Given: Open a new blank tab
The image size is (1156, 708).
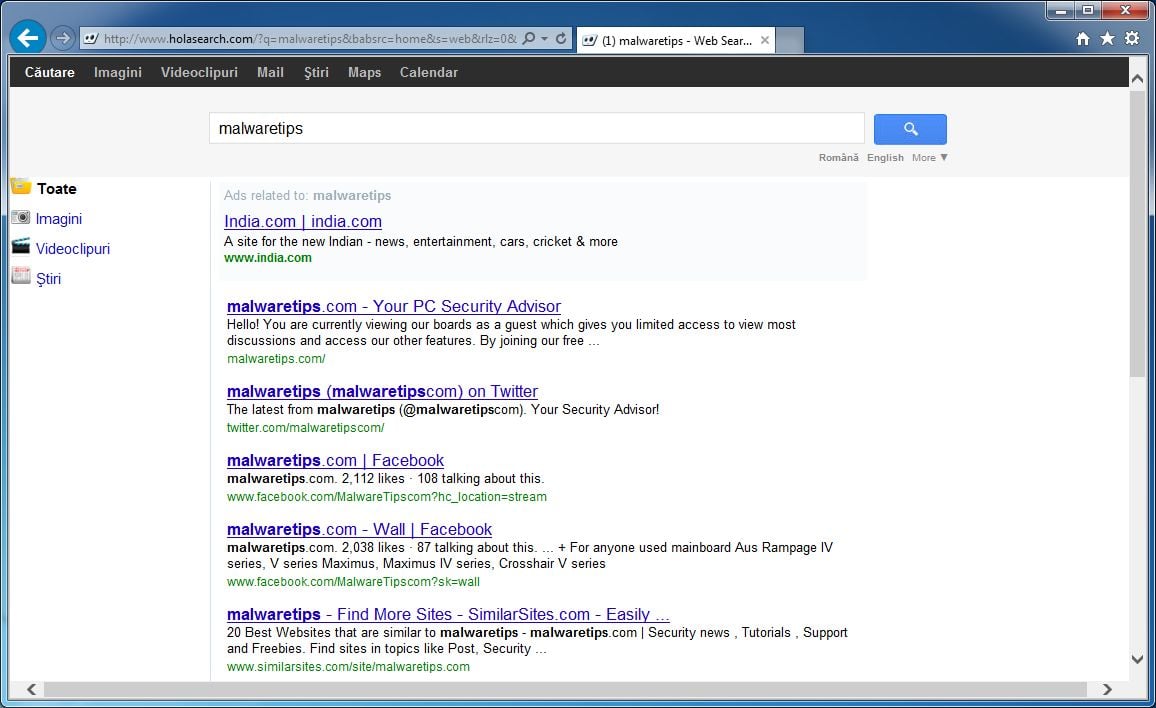Looking at the screenshot, I should pyautogui.click(x=790, y=41).
